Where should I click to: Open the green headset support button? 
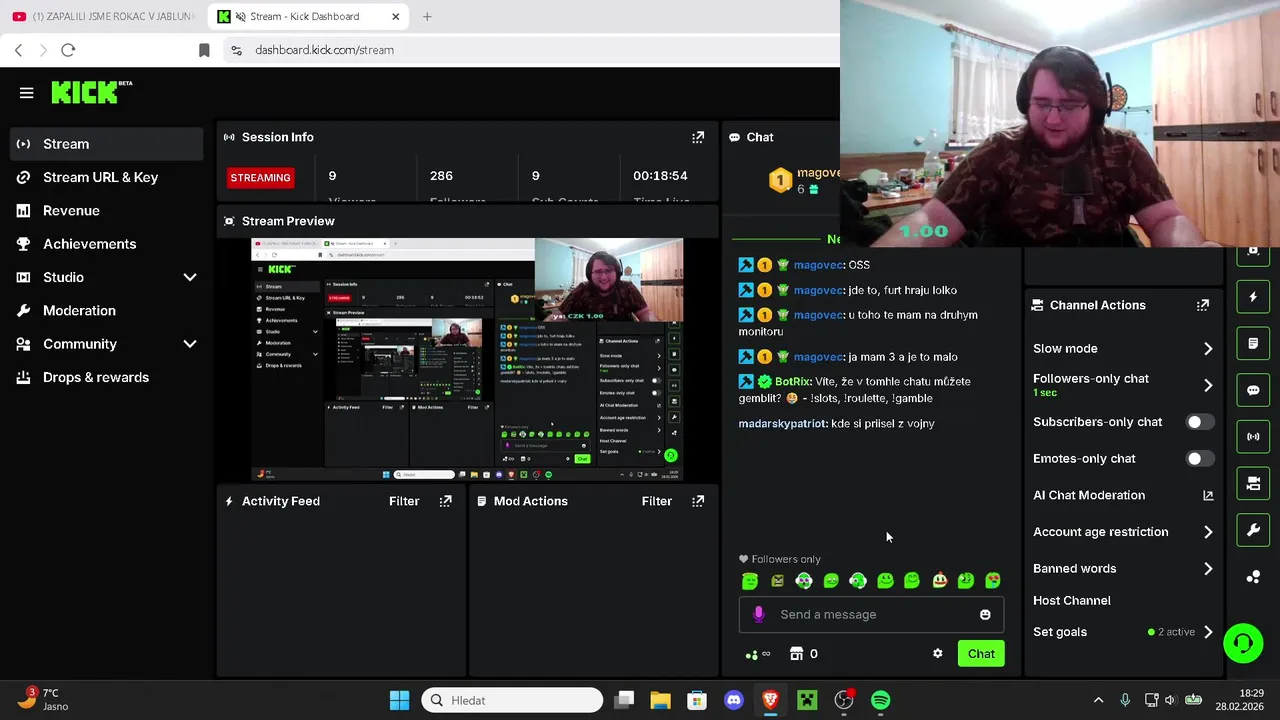[x=1243, y=643]
